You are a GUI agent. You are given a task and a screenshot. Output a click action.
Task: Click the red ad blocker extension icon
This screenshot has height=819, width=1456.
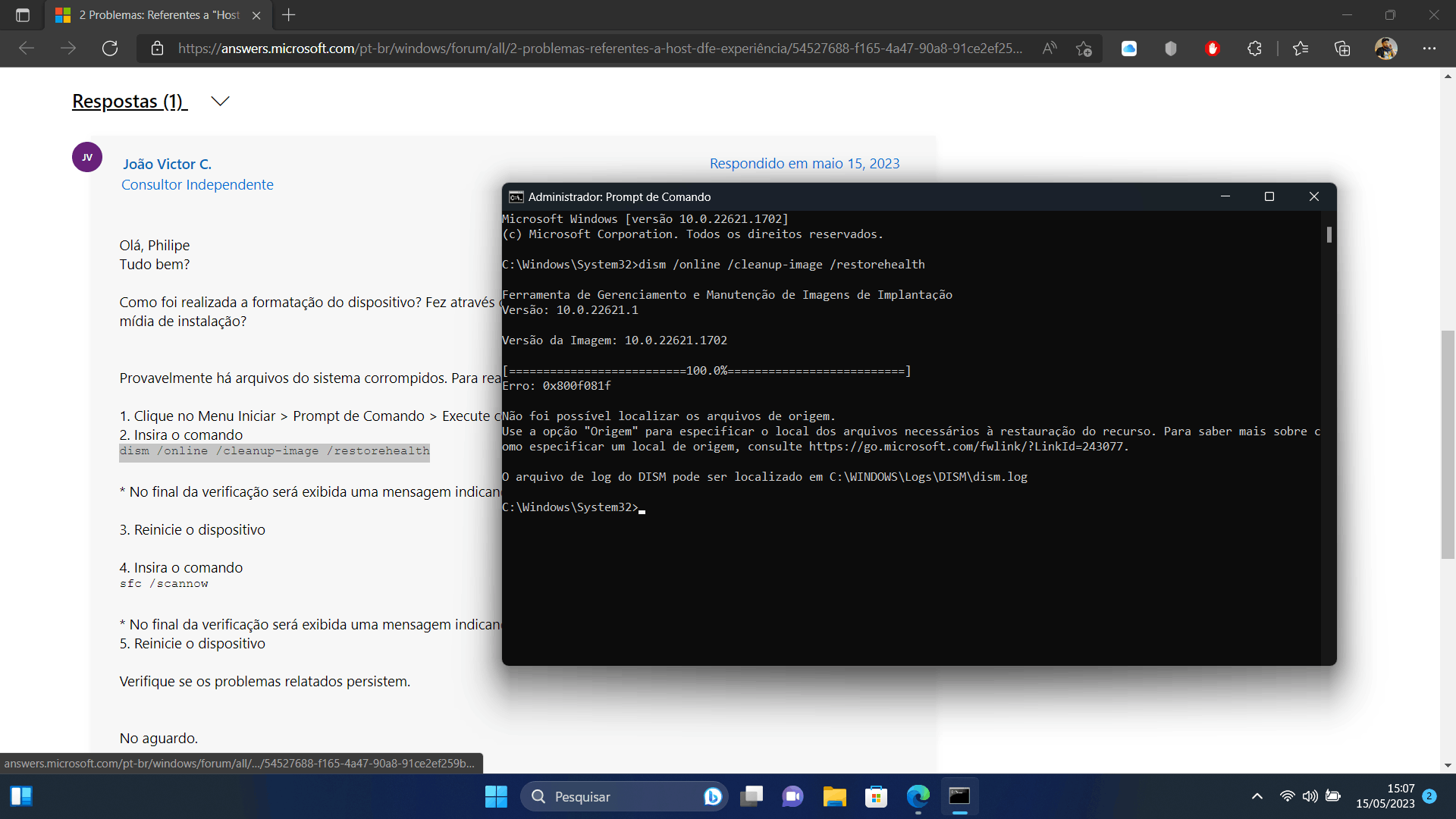[1213, 49]
